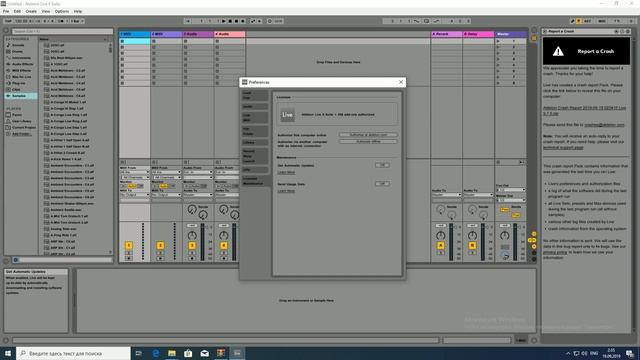The height and width of the screenshot is (360, 640).
Task: Open the File menu
Action: (x=6, y=11)
